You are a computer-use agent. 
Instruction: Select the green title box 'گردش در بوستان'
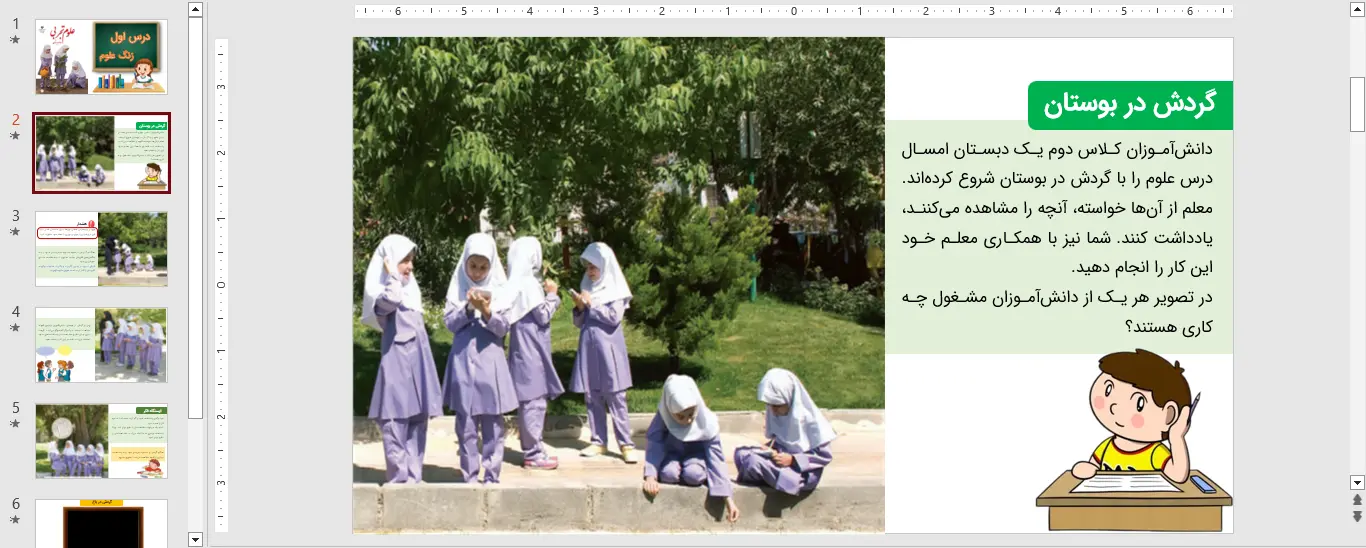click(1130, 105)
